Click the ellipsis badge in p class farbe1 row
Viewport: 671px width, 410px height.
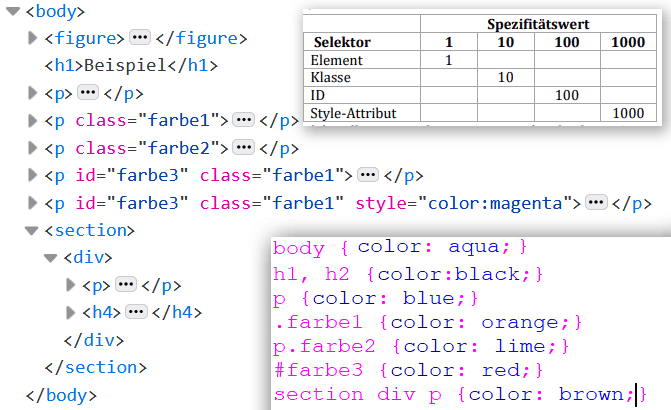243,120
